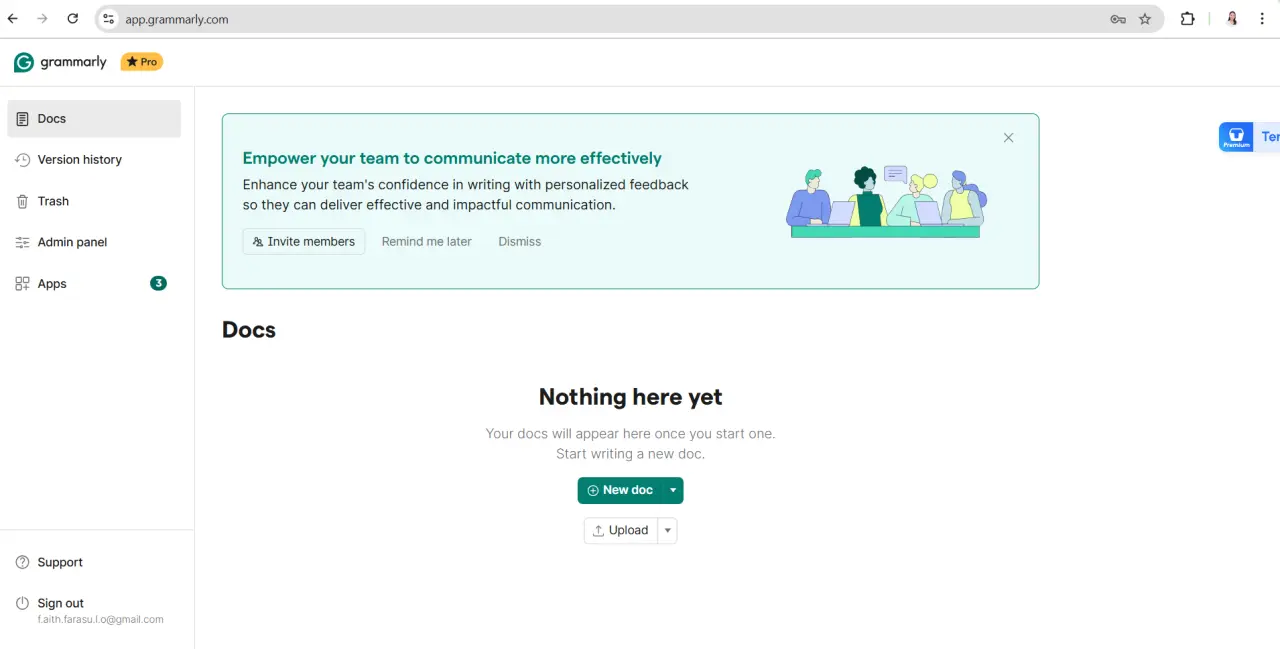Go to Trash in the sidebar
This screenshot has width=1280, height=649.
(94, 201)
